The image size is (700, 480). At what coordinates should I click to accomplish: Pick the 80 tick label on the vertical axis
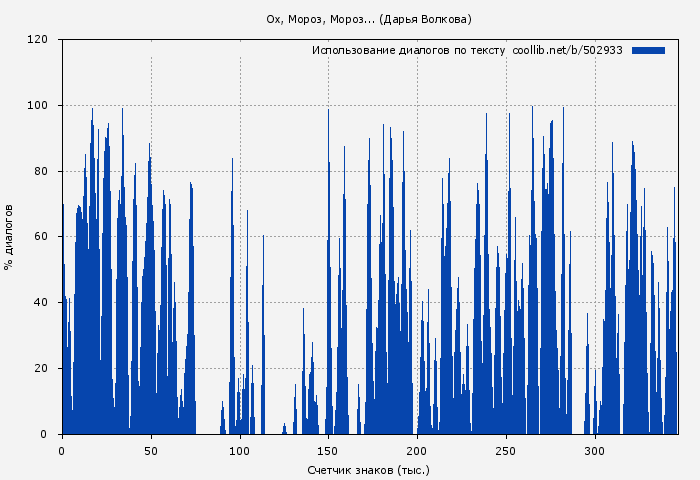point(41,171)
